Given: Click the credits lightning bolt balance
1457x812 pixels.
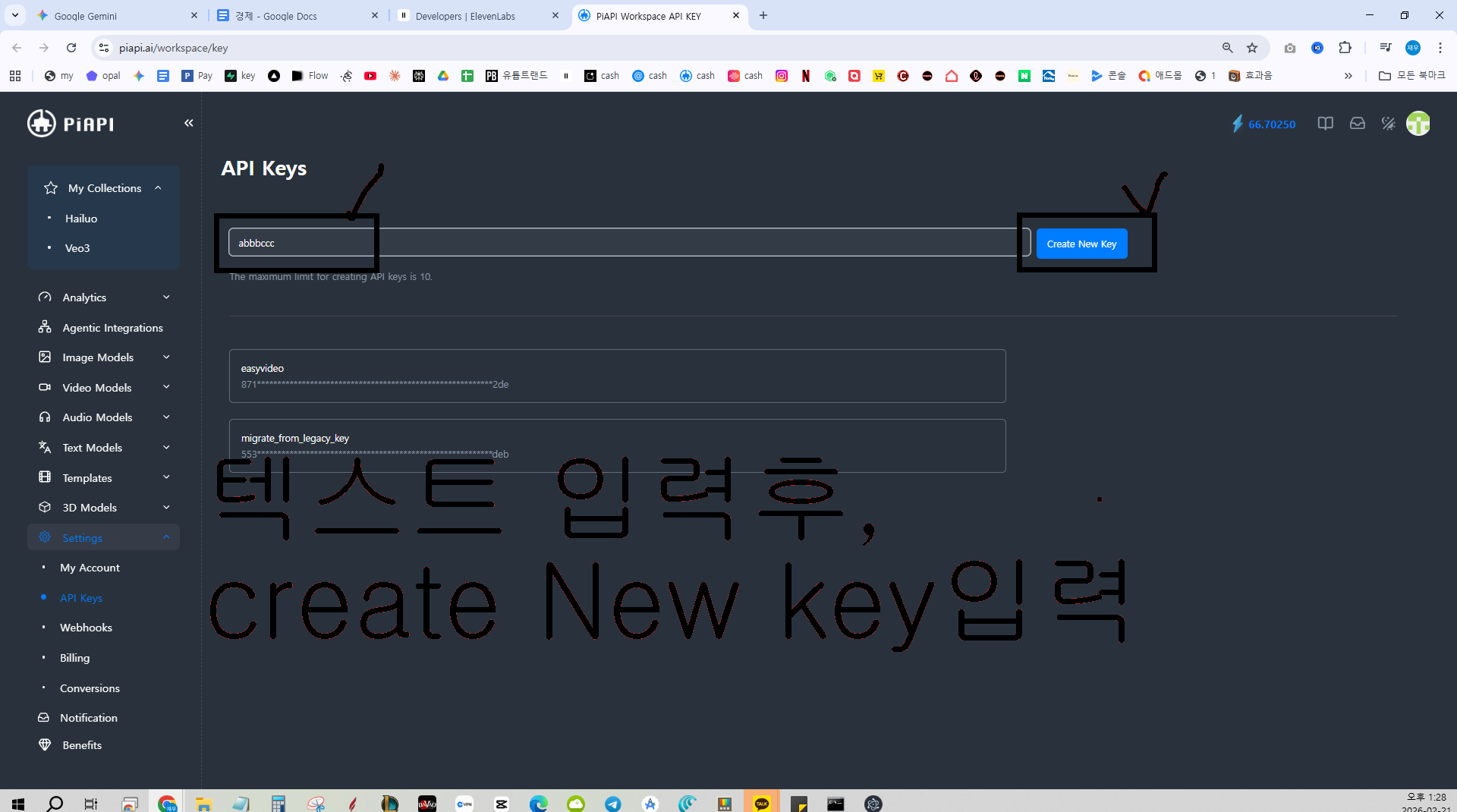Looking at the screenshot, I should click(x=1263, y=124).
